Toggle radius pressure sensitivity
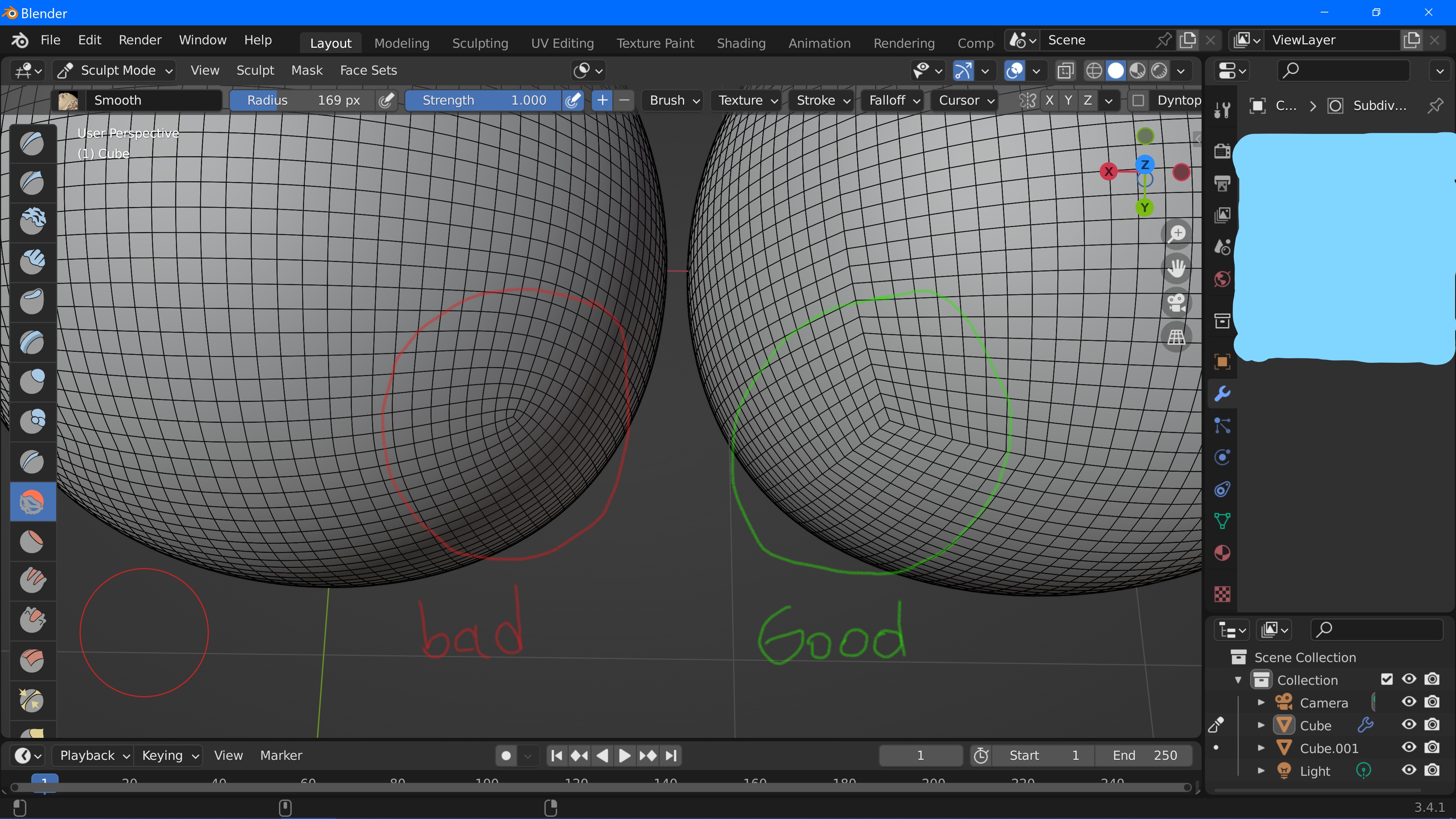The width and height of the screenshot is (1456, 819). [x=386, y=100]
